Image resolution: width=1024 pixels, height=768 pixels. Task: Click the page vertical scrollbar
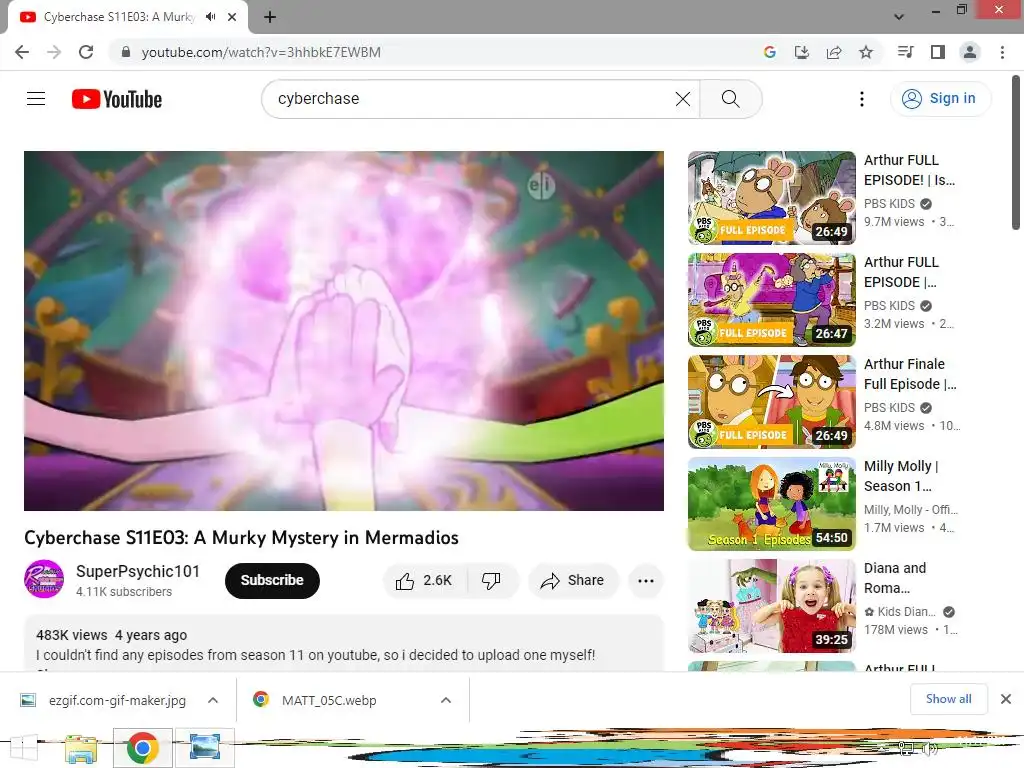pyautogui.click(x=1016, y=153)
